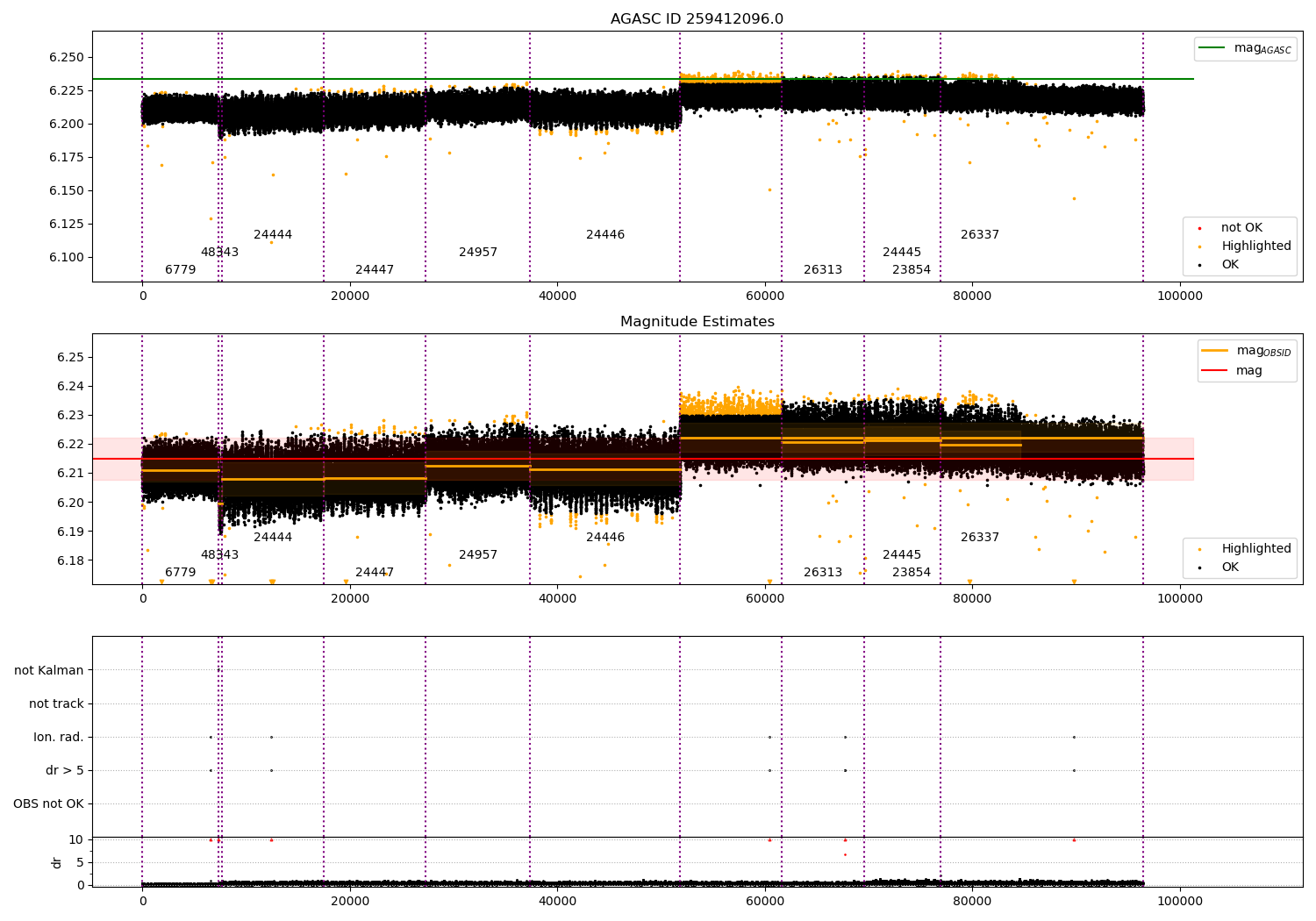Click 'Highlighted' legend entry in Magnitude Estimates plot
Viewport: 1316px width, 921px height.
pyautogui.click(x=1256, y=549)
